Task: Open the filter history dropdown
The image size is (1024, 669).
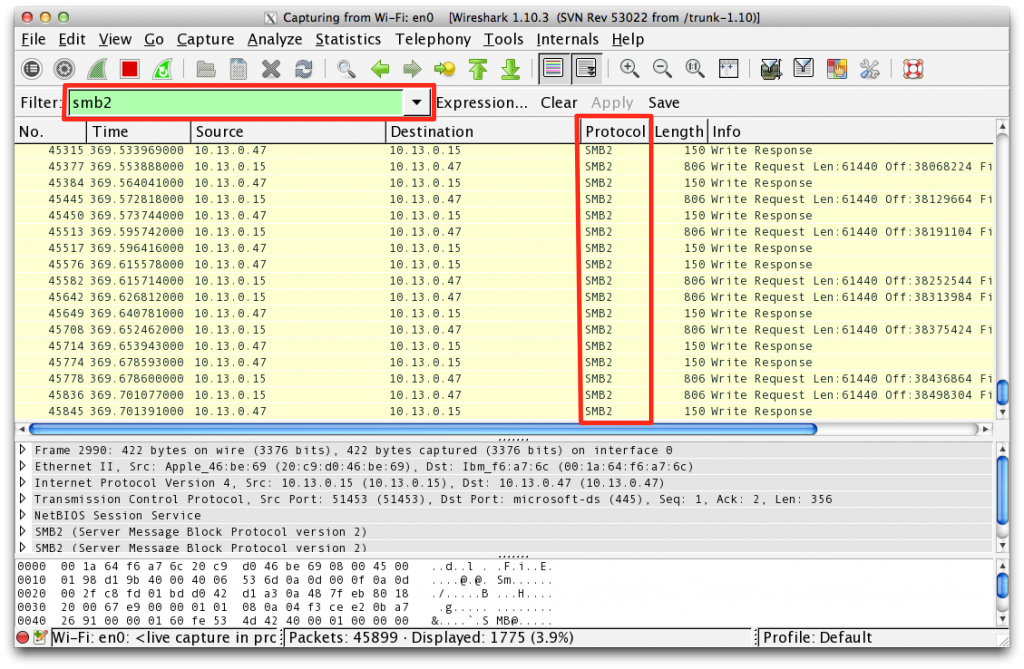Action: pos(417,102)
